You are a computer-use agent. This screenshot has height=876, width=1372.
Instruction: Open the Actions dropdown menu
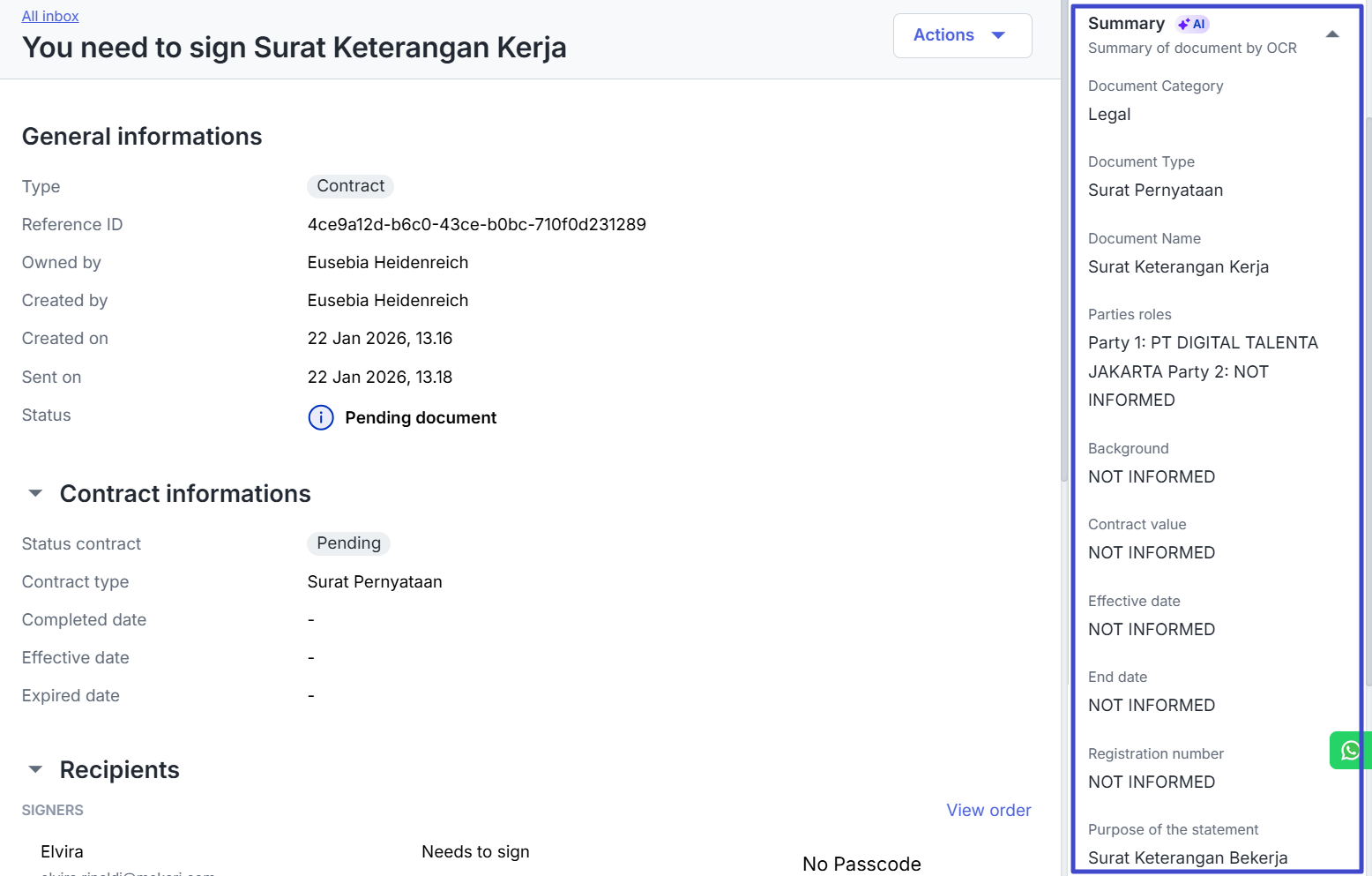click(x=962, y=35)
